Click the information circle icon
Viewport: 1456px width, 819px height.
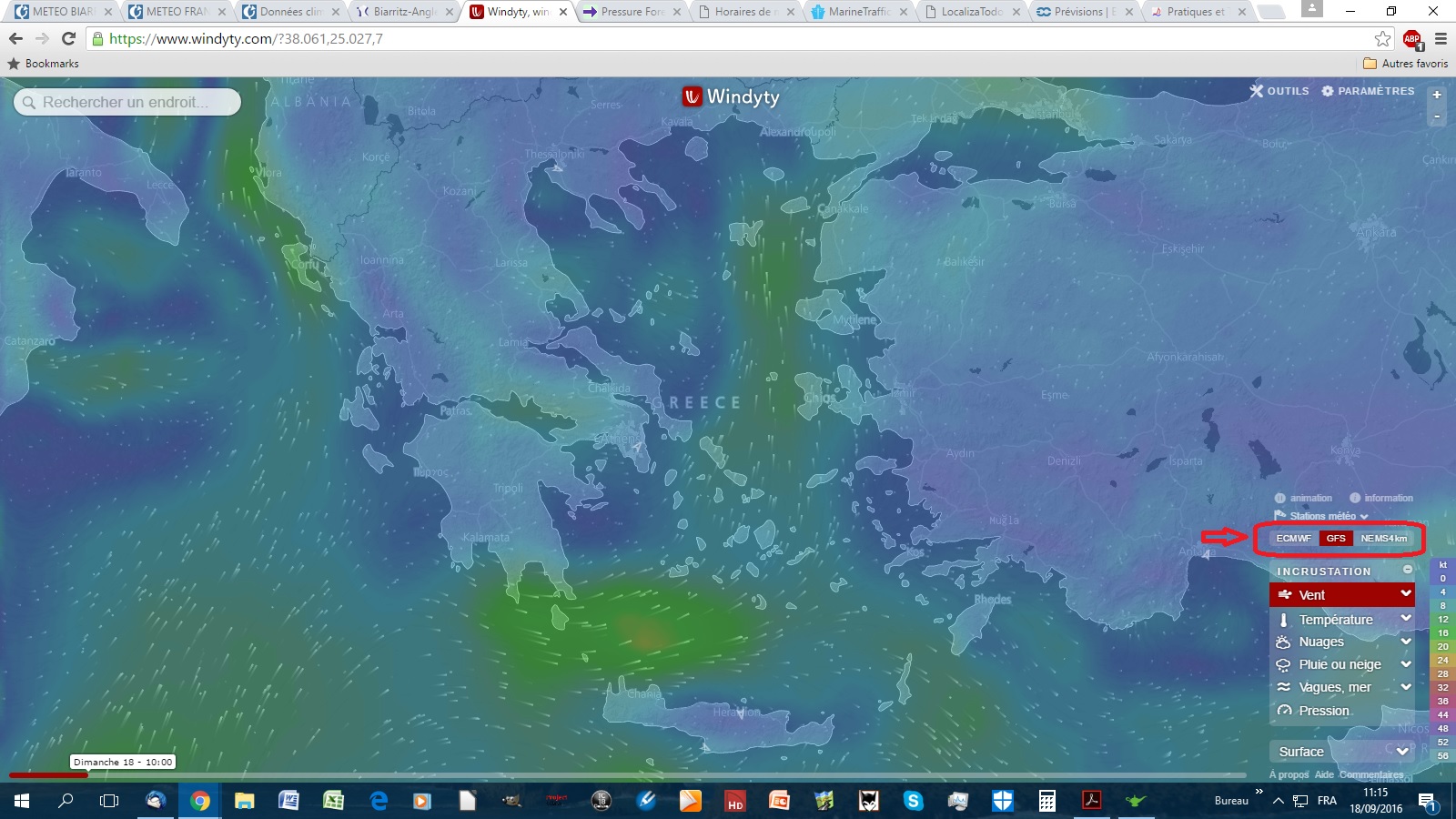(x=1355, y=498)
